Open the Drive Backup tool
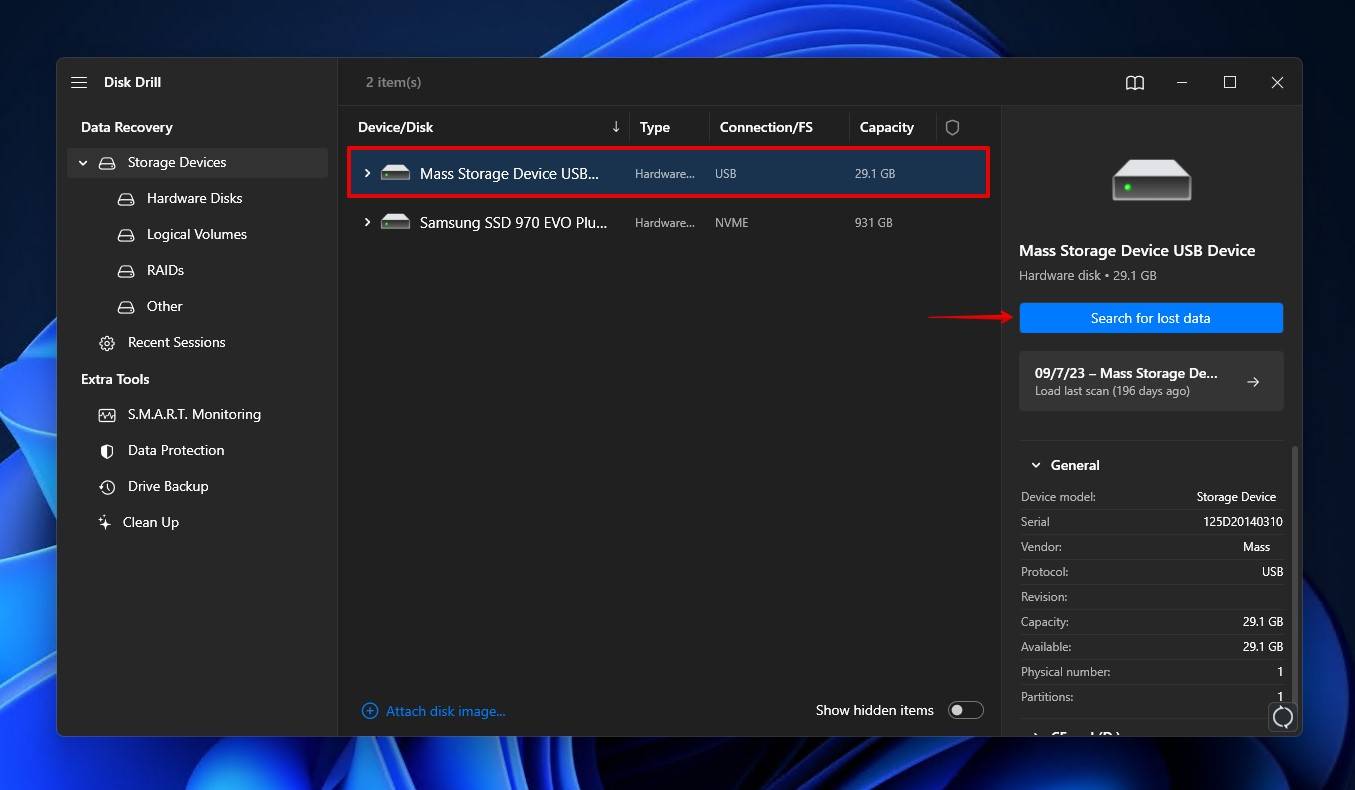Viewport: 1355px width, 790px height. coord(167,486)
